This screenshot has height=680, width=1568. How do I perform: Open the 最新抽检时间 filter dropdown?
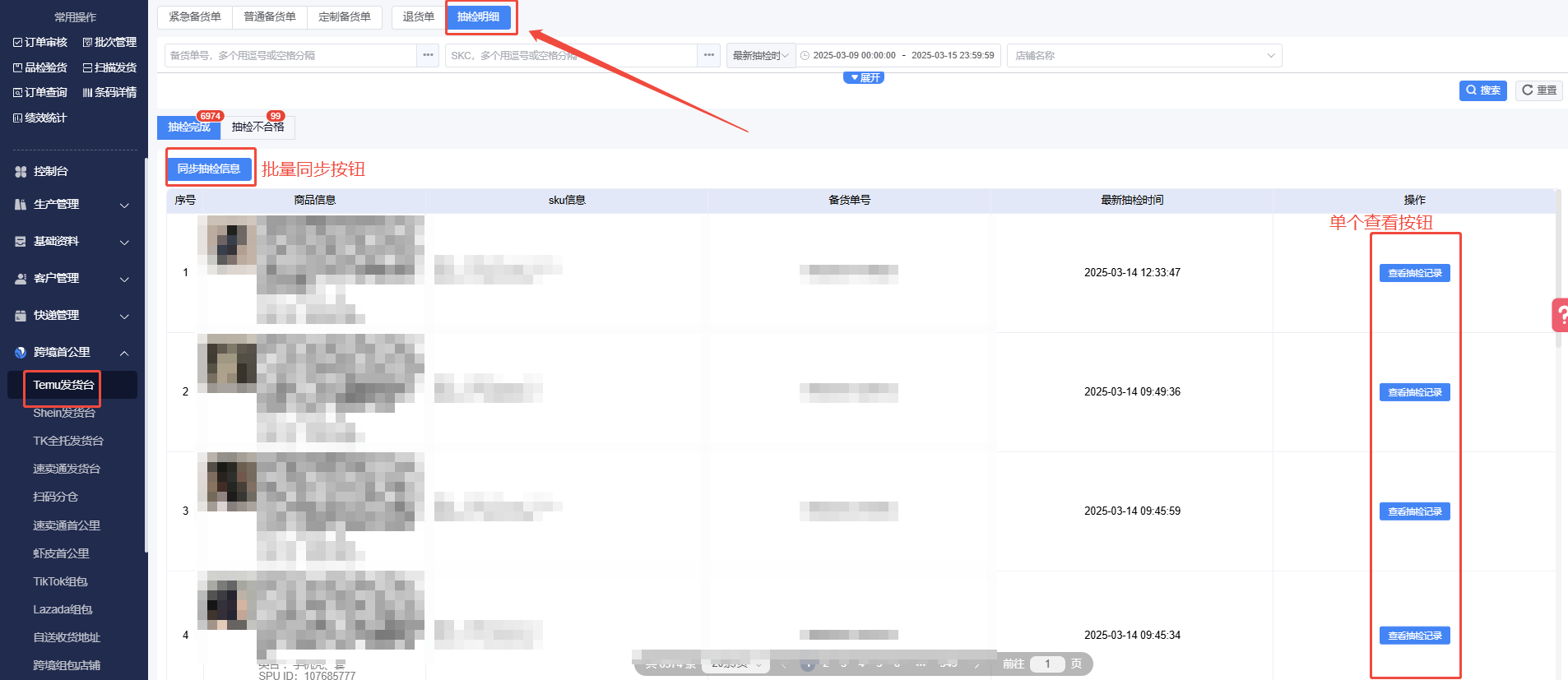click(761, 55)
